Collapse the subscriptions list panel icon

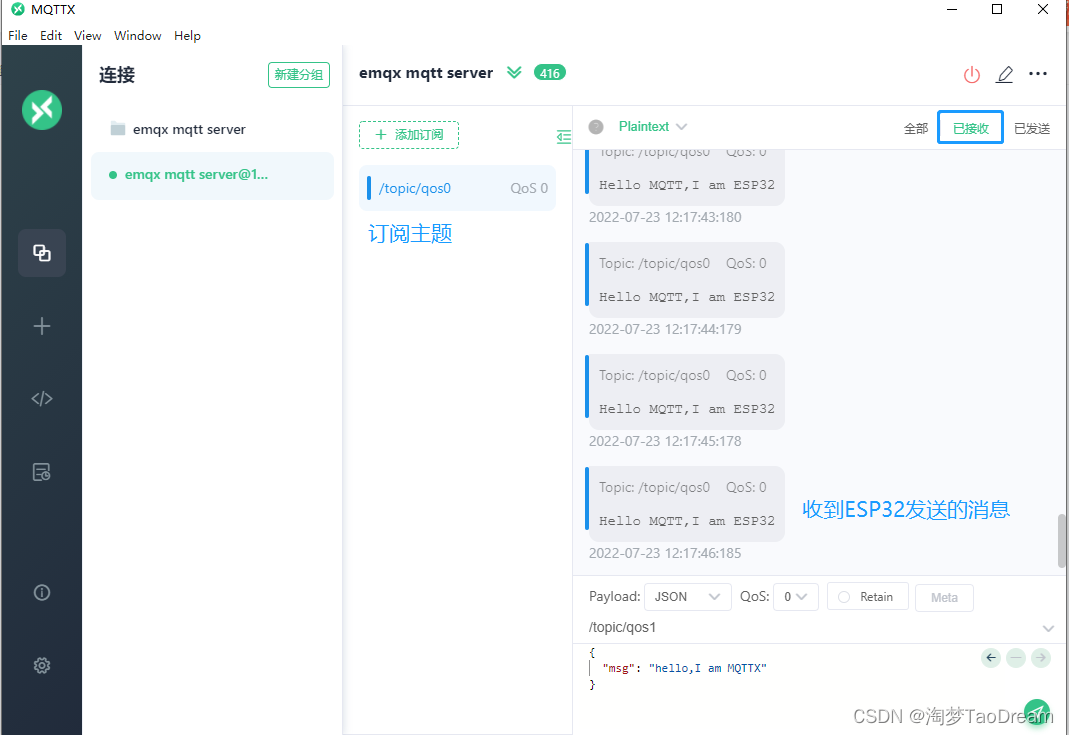click(x=564, y=137)
